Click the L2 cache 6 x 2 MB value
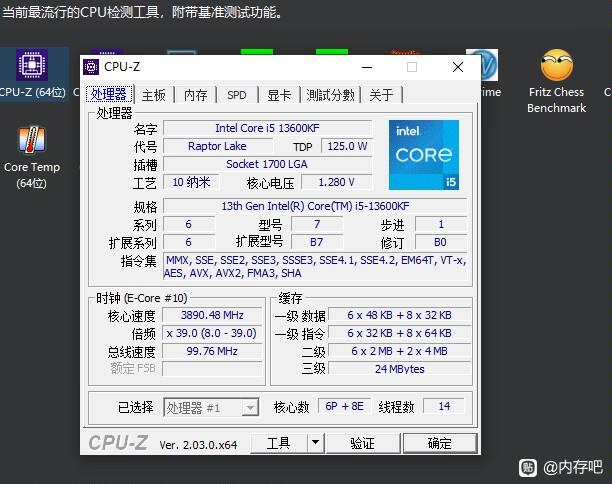Viewport: 612px width, 484px height. tap(400, 351)
